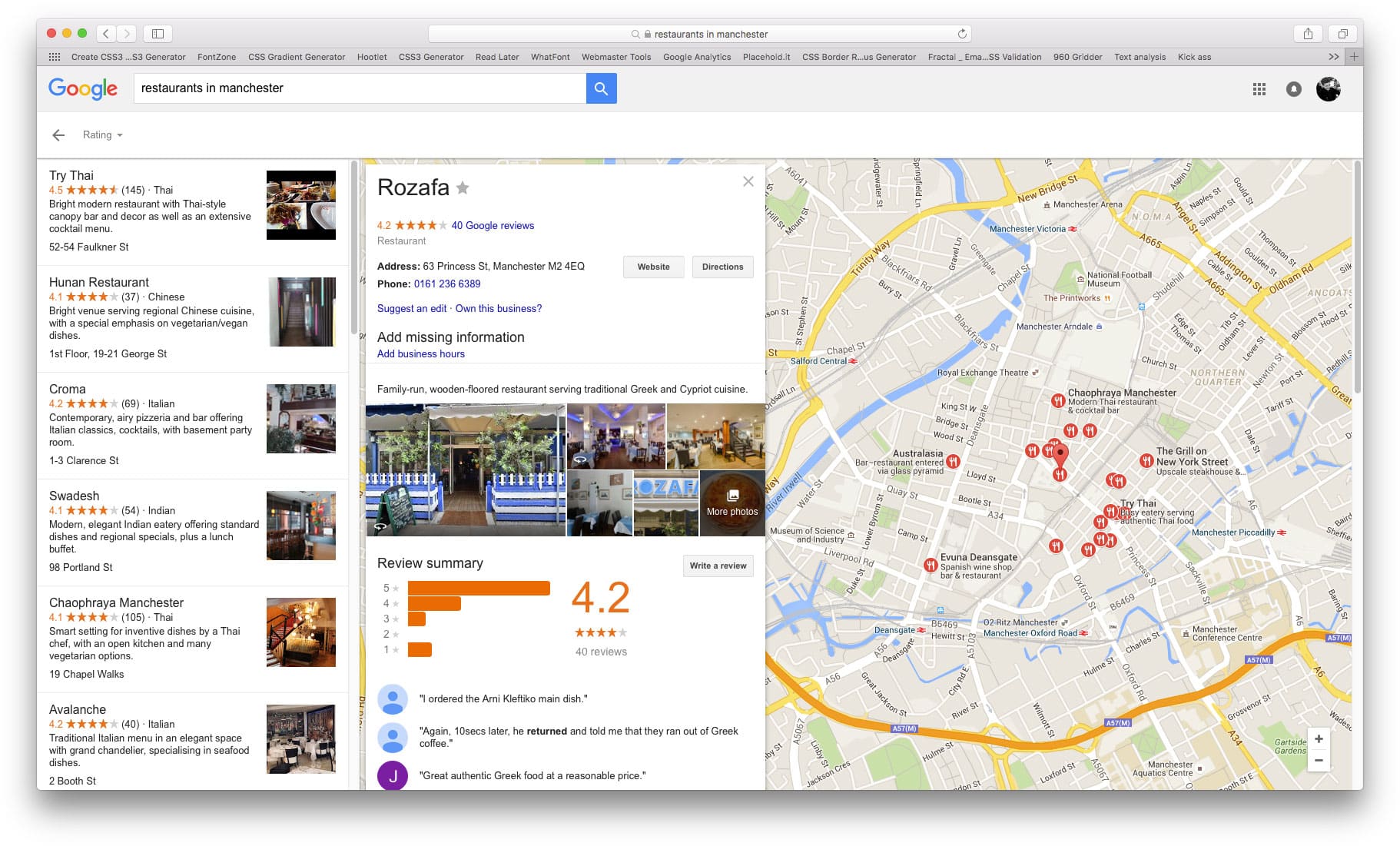Open the Webmaster Tools bookmark

[616, 57]
